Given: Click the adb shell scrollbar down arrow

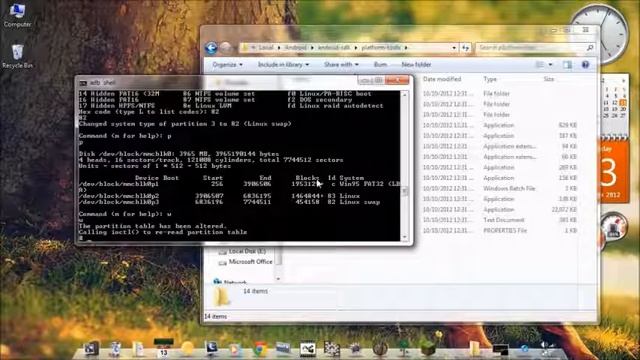Looking at the screenshot, I should 404,237.
